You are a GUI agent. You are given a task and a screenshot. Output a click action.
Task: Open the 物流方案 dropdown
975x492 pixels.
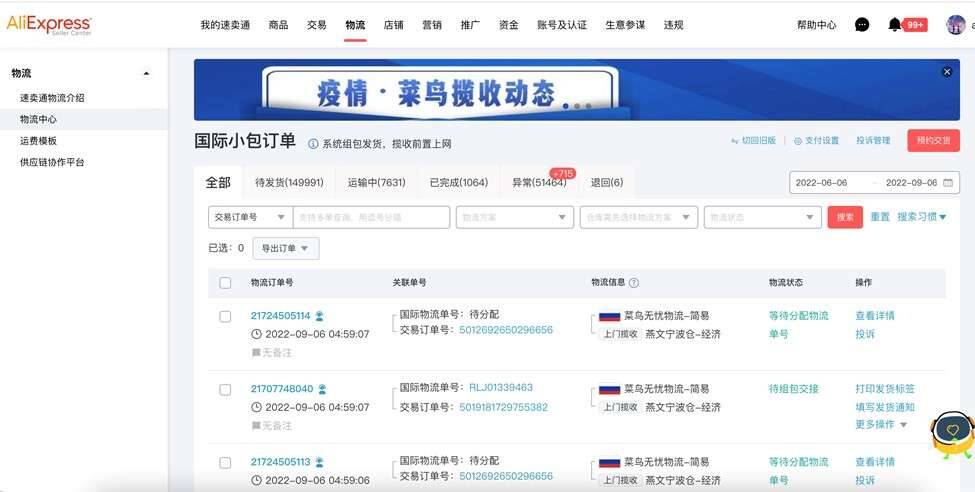coord(514,217)
